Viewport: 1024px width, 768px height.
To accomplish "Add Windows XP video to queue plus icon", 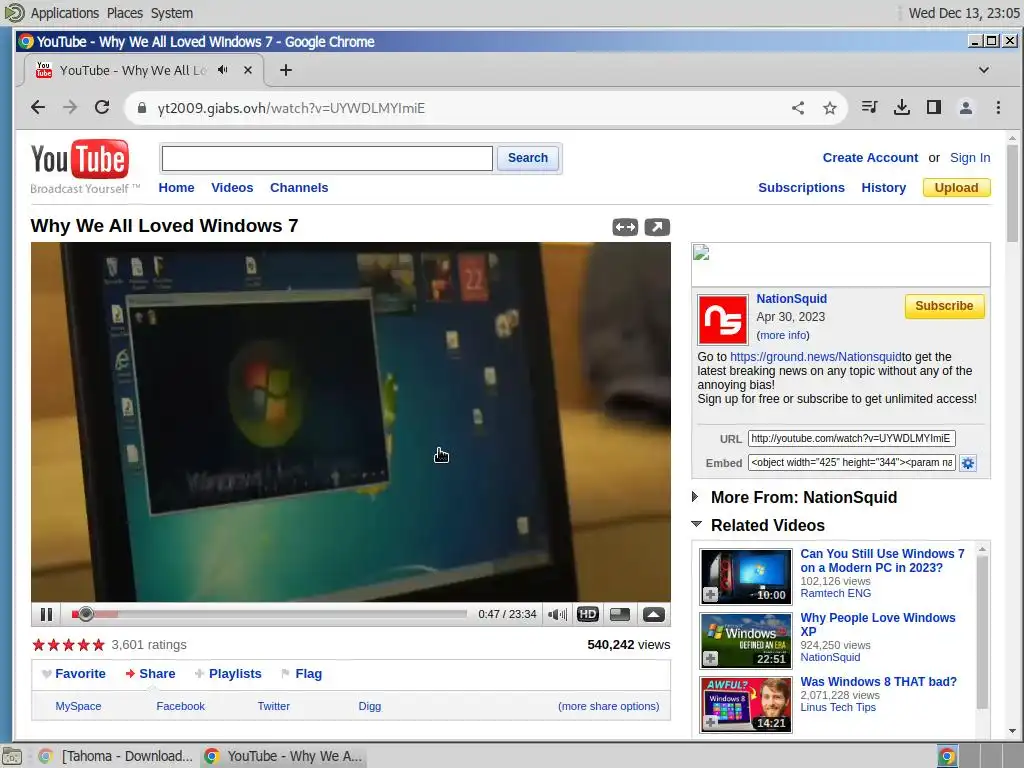I will pyautogui.click(x=711, y=658).
